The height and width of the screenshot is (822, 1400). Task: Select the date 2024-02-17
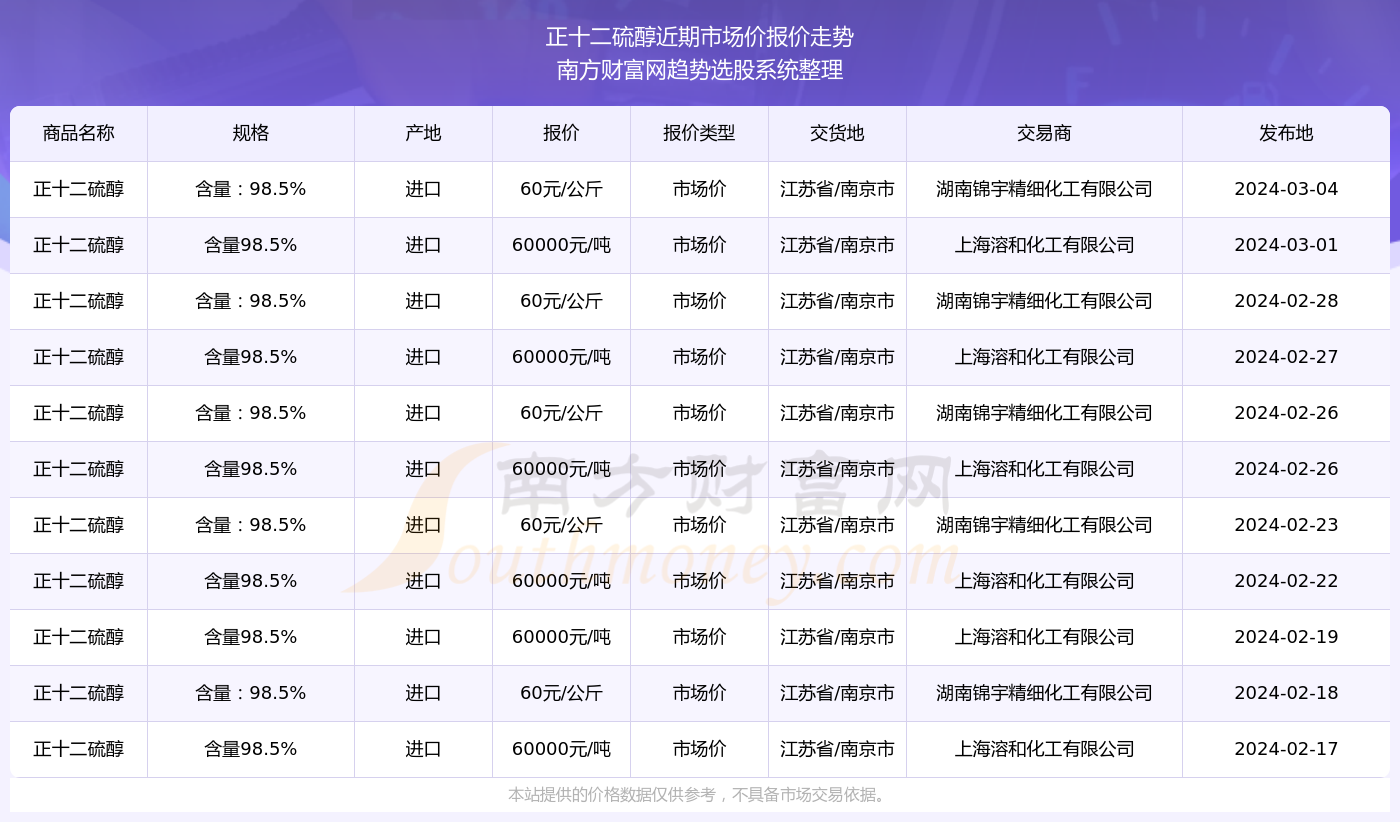pyautogui.click(x=1286, y=749)
